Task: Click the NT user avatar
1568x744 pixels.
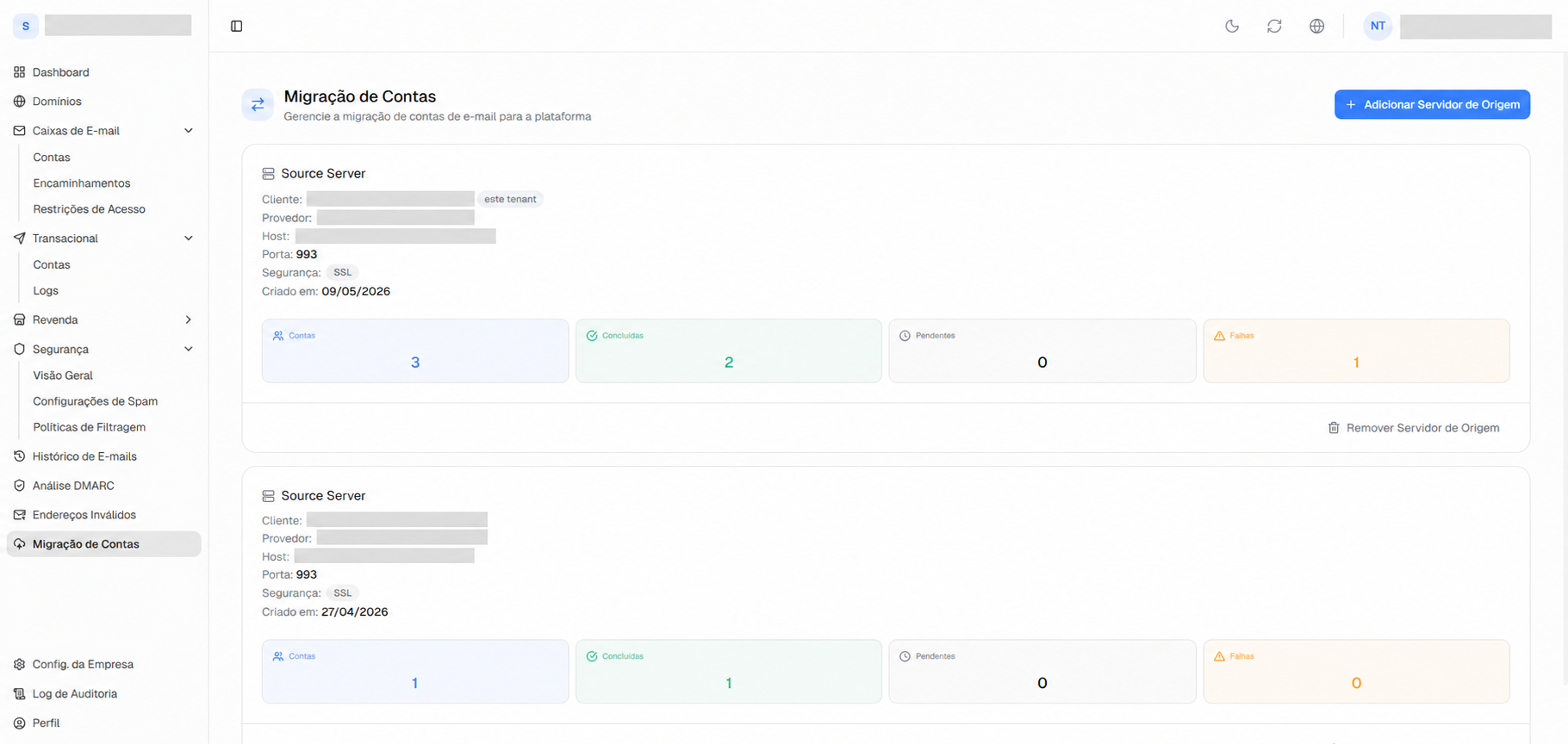Action: (1378, 26)
